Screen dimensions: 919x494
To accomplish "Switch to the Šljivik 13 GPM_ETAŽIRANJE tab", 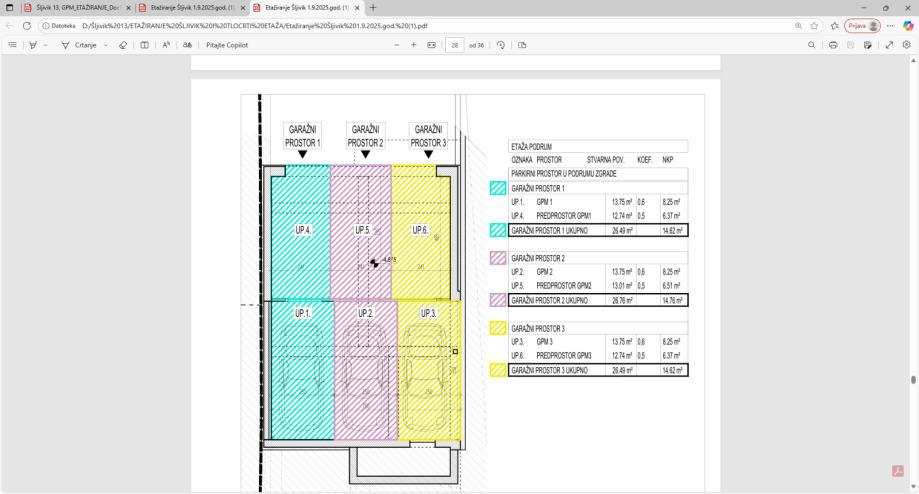I will click(x=70, y=7).
